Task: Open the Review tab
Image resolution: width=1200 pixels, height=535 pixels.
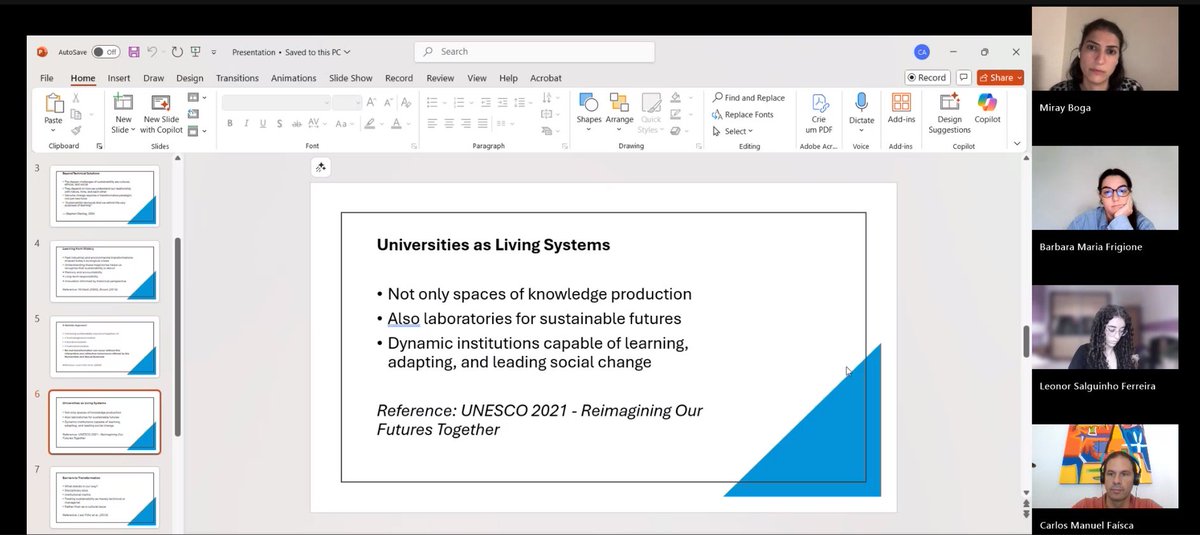Action: point(440,78)
